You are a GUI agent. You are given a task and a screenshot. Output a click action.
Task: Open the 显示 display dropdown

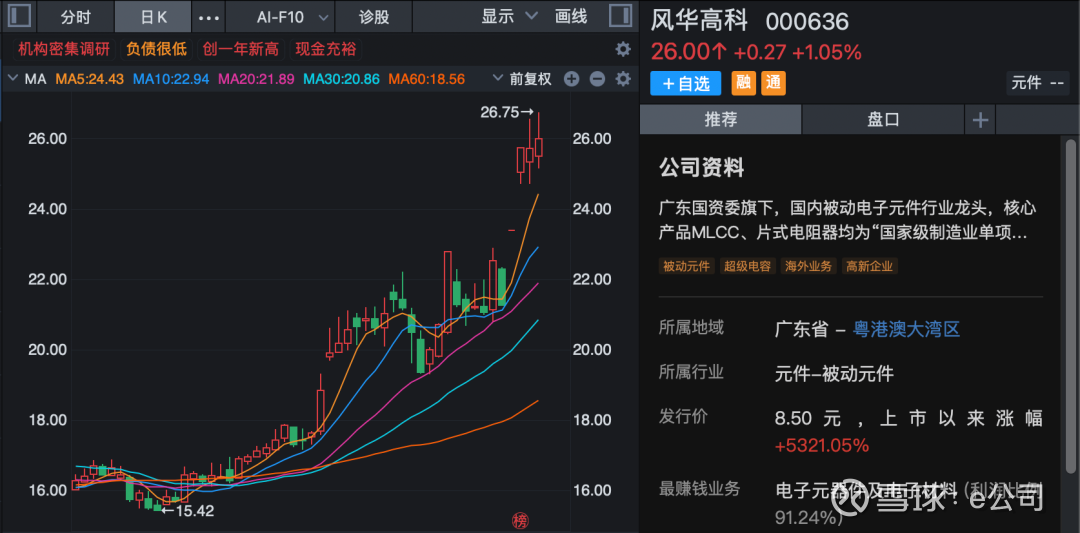pos(508,17)
